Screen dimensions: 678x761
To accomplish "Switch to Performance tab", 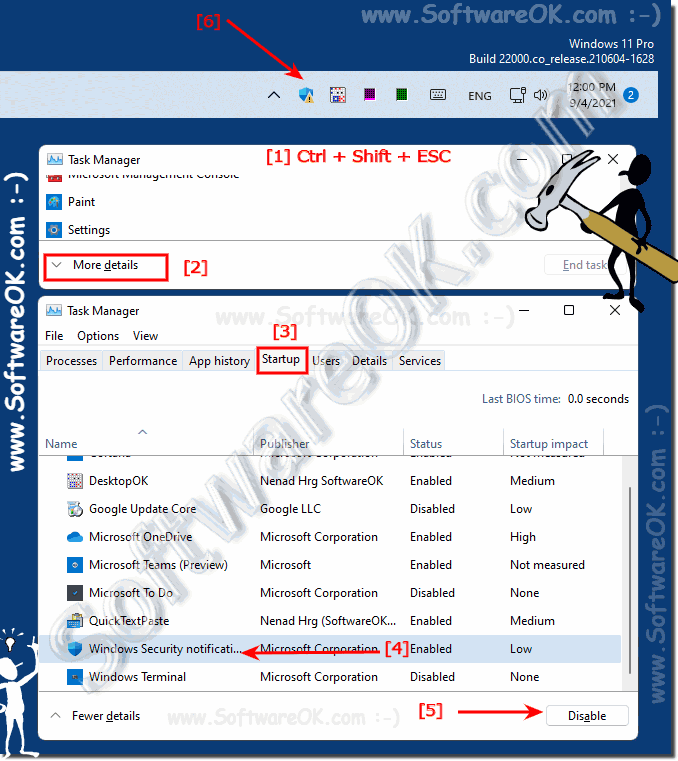I will pyautogui.click(x=143, y=361).
